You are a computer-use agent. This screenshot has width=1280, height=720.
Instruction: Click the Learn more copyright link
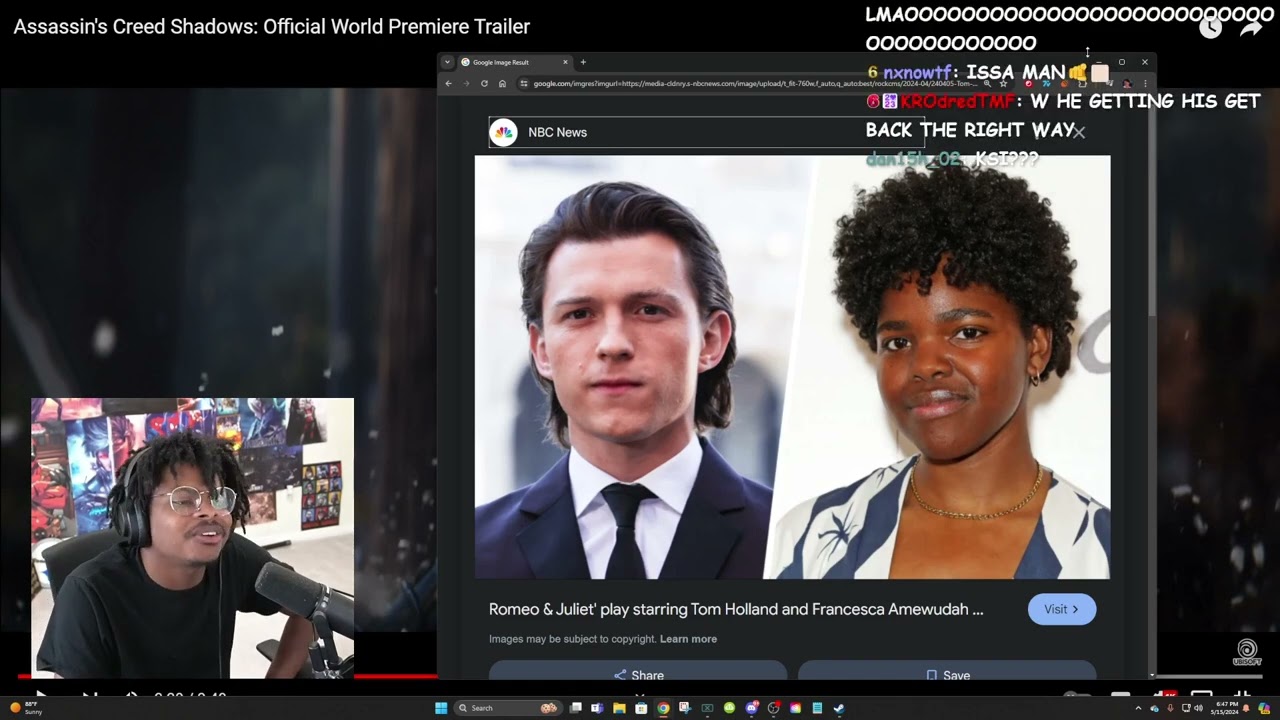pyautogui.click(x=688, y=639)
